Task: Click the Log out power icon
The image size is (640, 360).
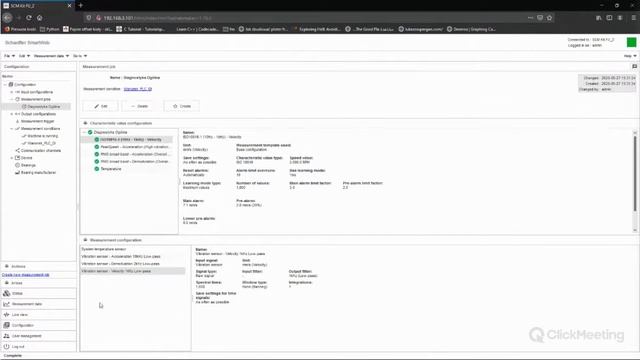Action: coord(7,346)
